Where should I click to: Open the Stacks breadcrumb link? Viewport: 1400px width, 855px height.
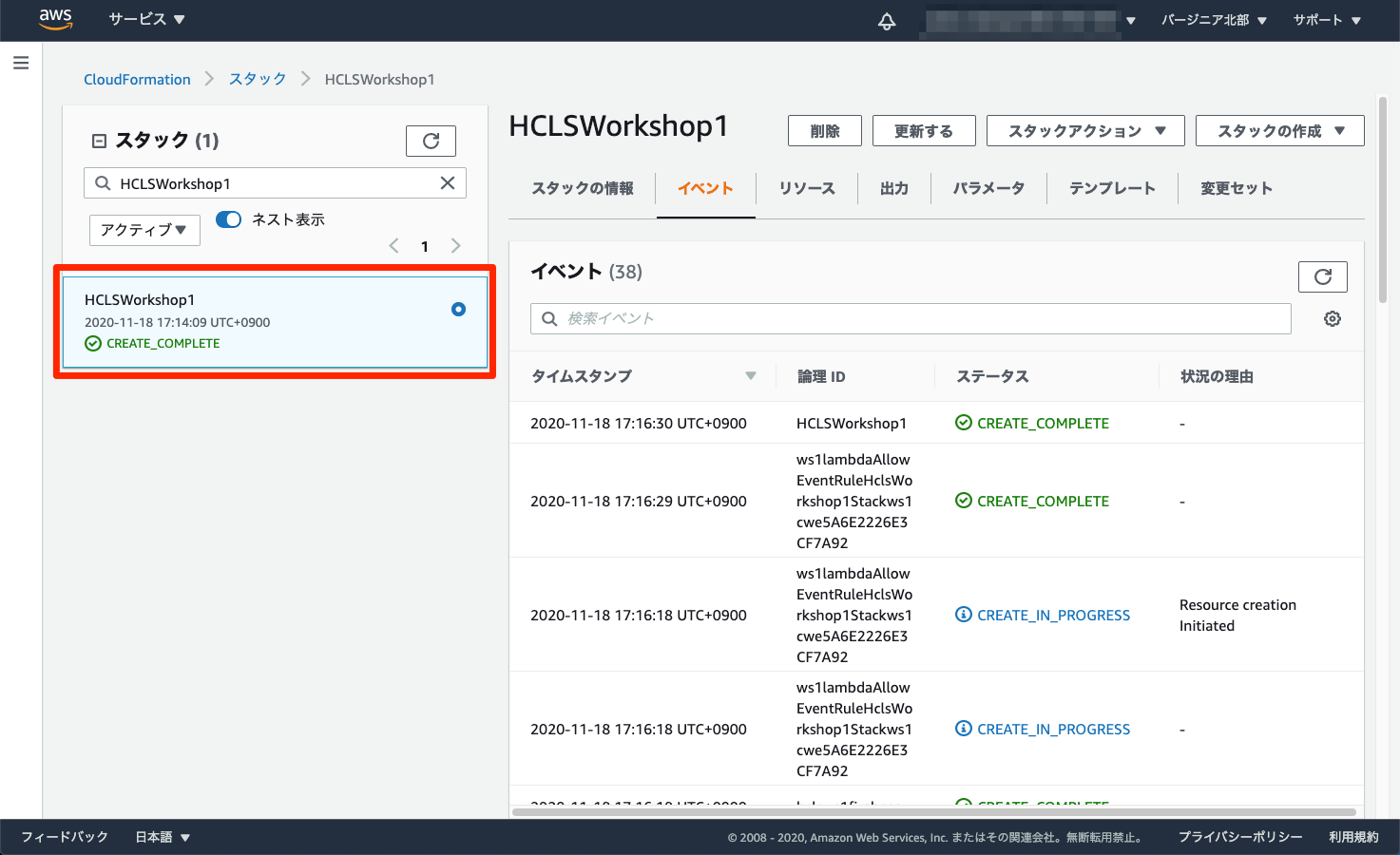click(x=258, y=80)
